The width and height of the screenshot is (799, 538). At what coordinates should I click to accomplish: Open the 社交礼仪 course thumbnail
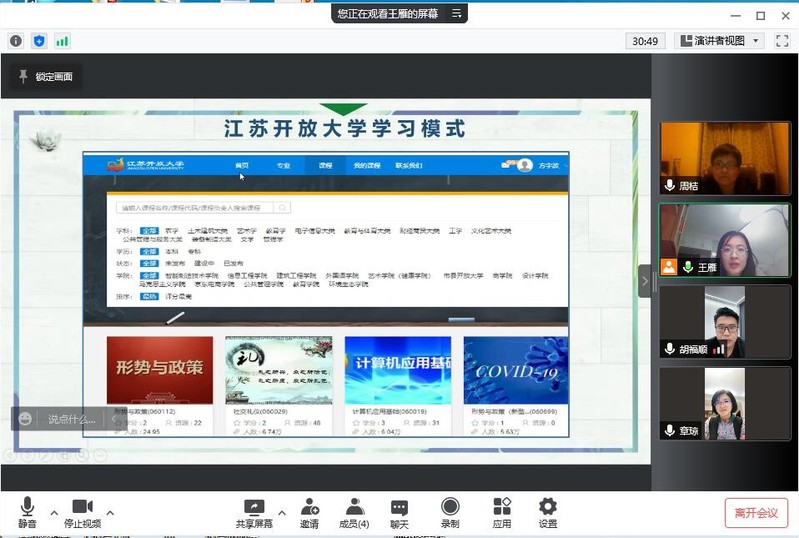pos(279,370)
